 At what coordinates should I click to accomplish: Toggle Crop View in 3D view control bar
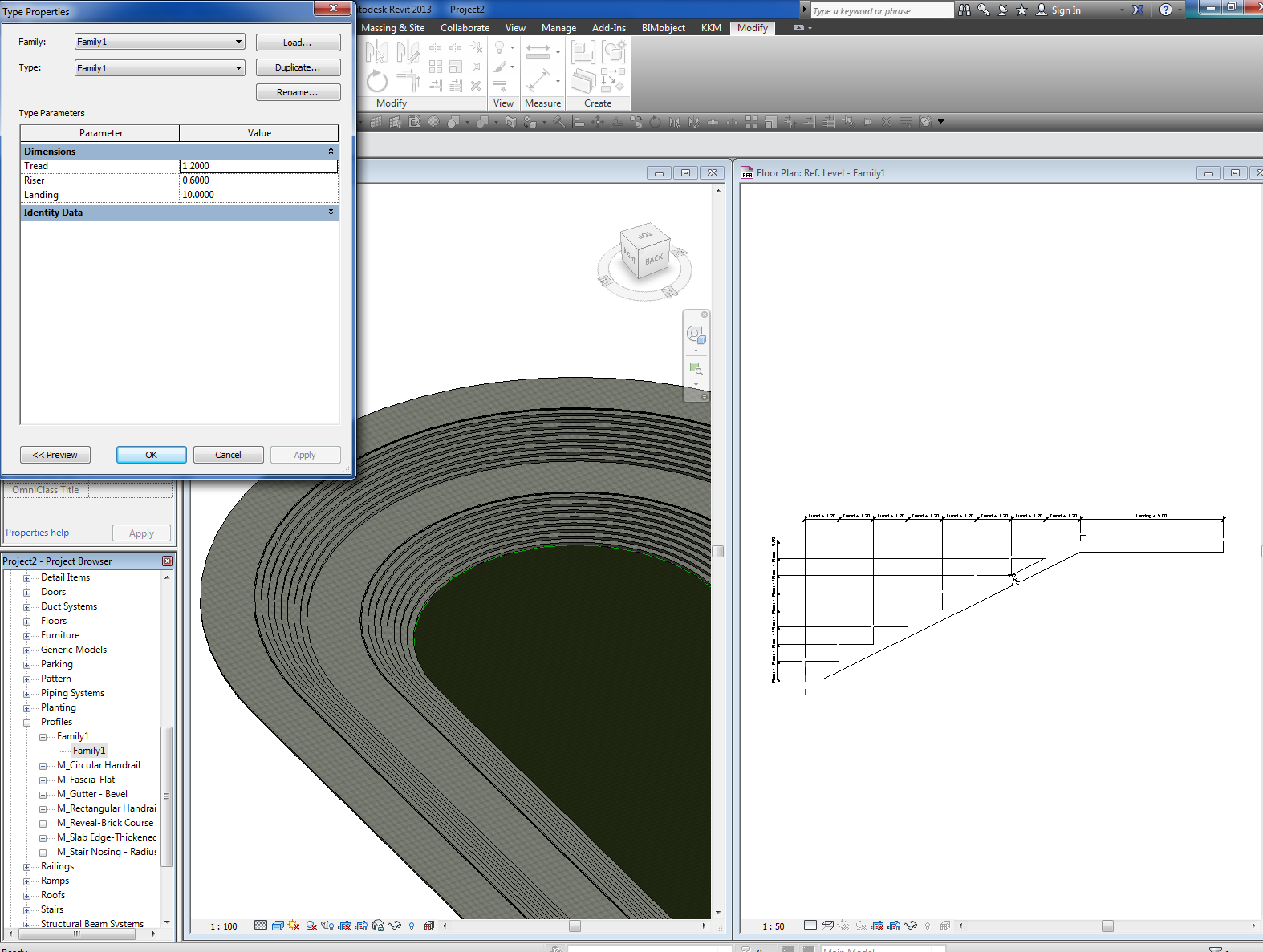pyautogui.click(x=344, y=926)
